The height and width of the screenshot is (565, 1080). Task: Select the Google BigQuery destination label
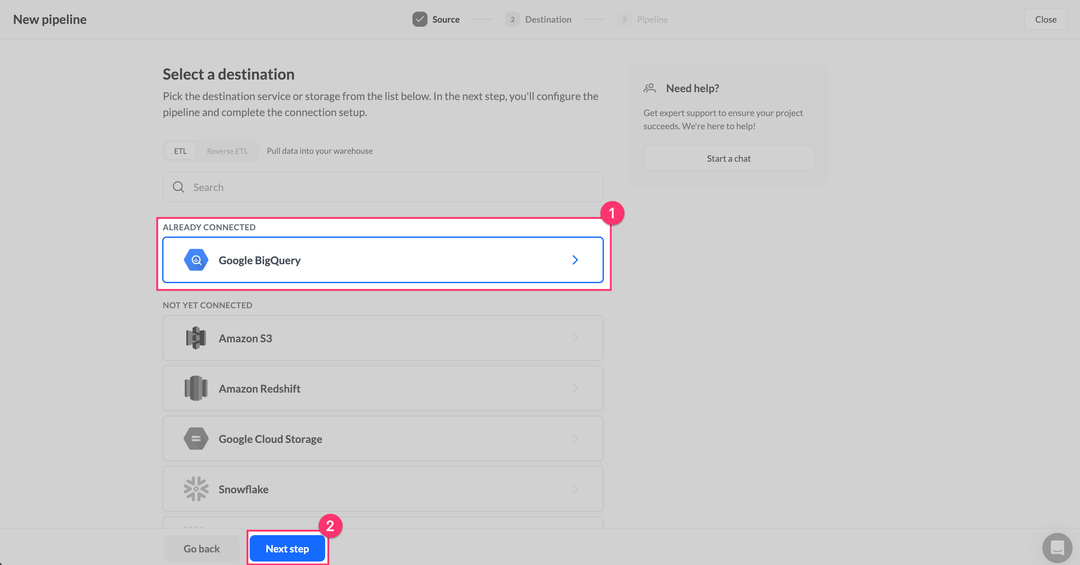[x=260, y=260]
